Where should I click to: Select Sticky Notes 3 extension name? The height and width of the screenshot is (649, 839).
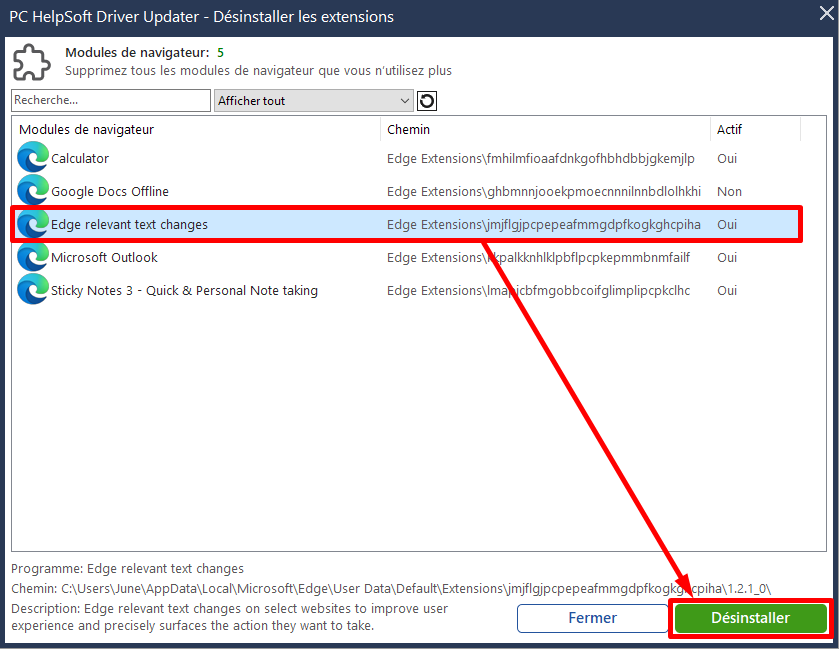point(184,291)
